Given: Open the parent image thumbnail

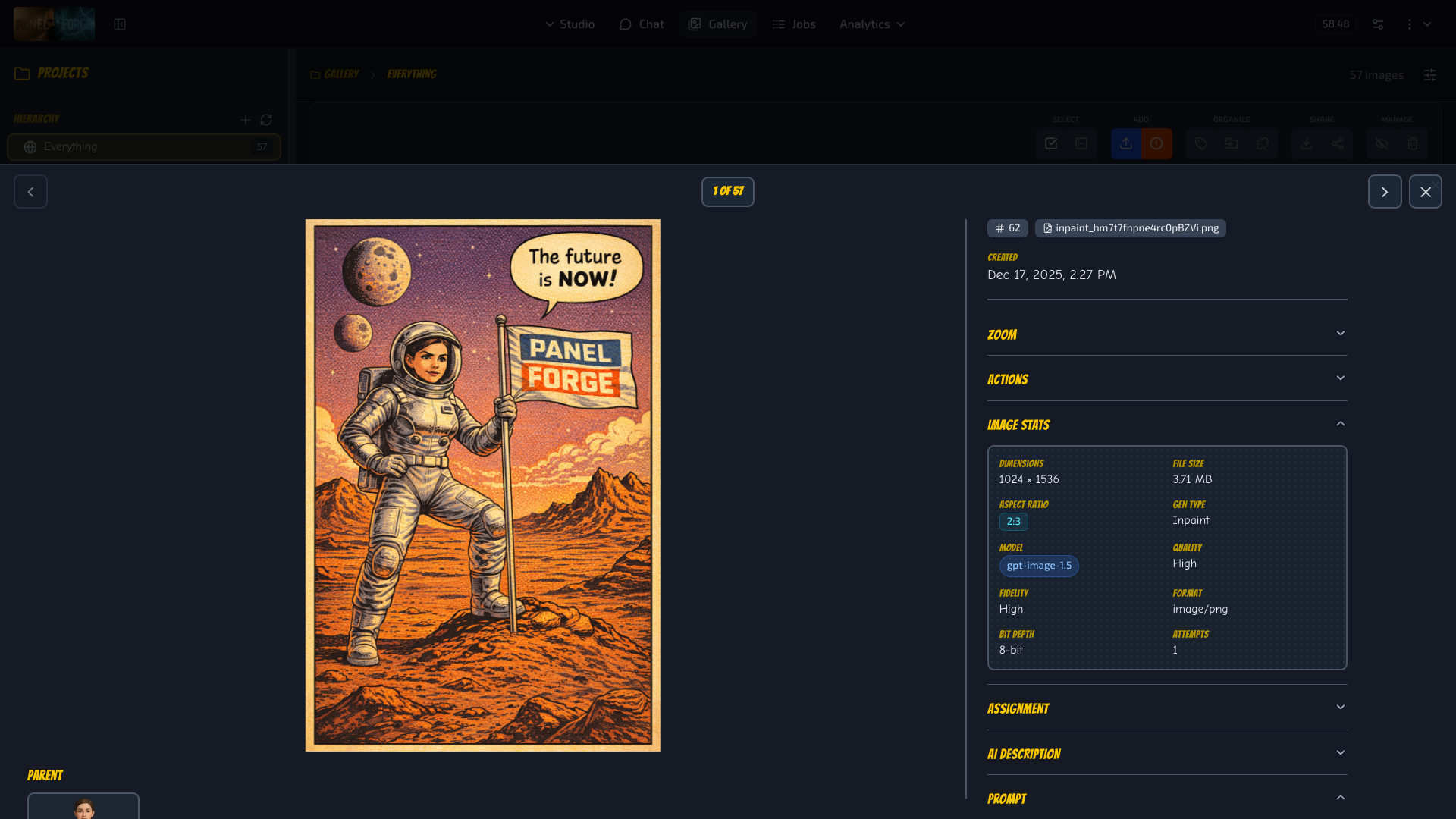Looking at the screenshot, I should [x=83, y=807].
